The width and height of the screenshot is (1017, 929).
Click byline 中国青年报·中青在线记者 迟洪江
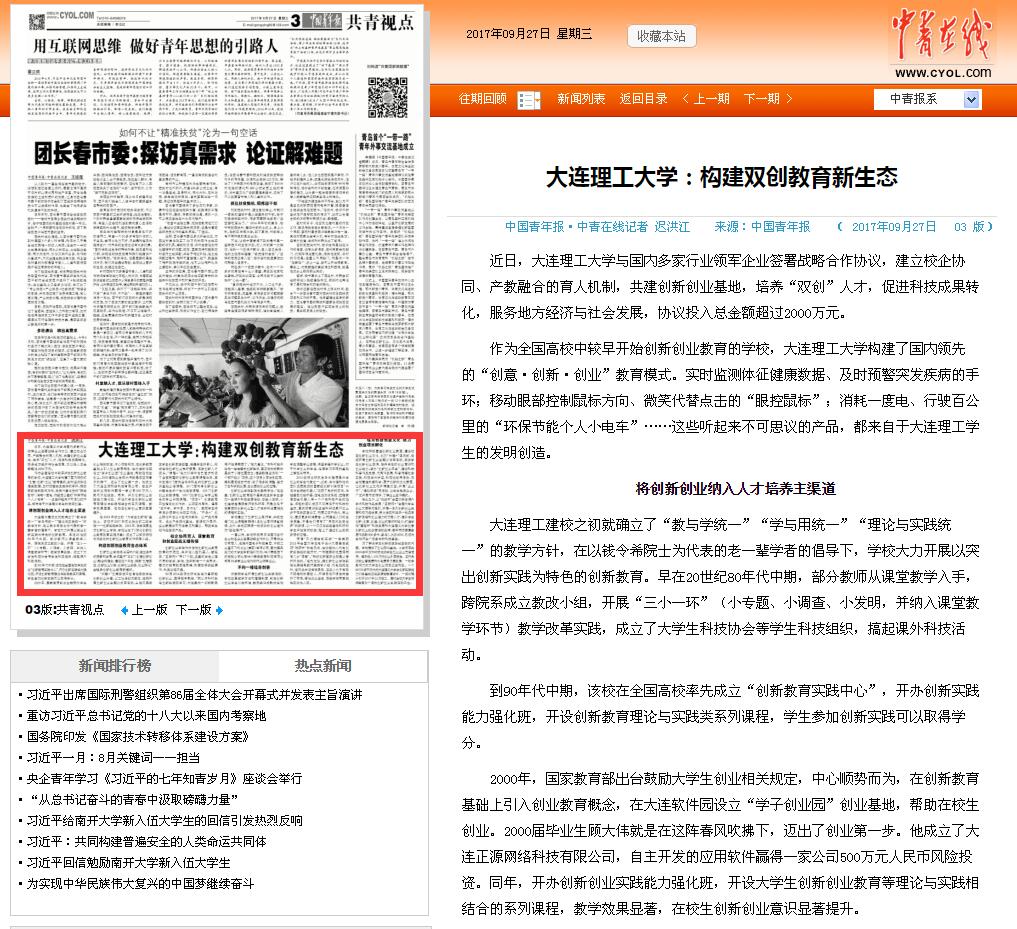coord(597,226)
